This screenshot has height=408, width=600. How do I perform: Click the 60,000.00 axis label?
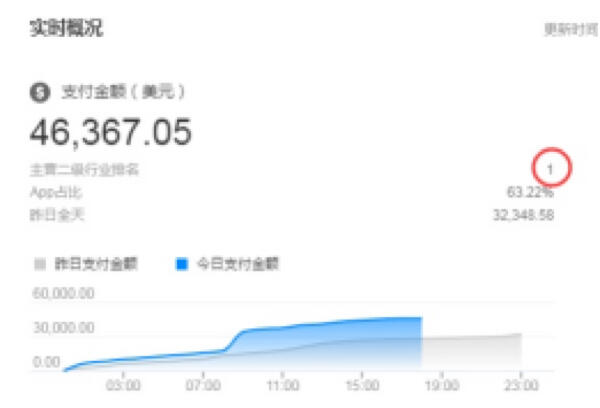pyautogui.click(x=64, y=294)
